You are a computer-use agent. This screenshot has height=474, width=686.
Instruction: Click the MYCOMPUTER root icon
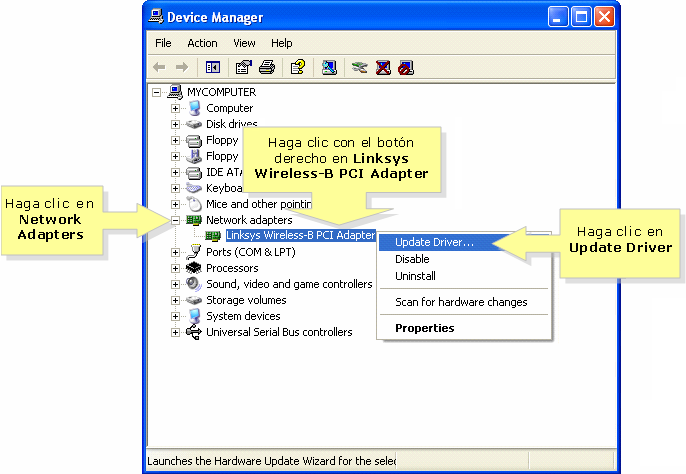(x=175, y=92)
